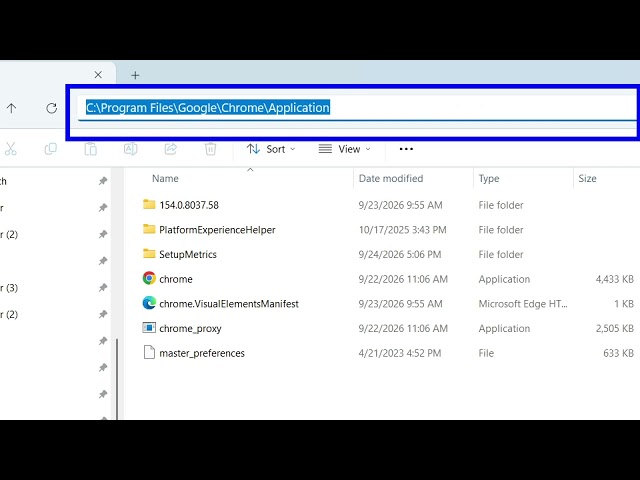This screenshot has height=480, width=640.
Task: Select the file name 154.0.8037.58
Action: pos(189,205)
